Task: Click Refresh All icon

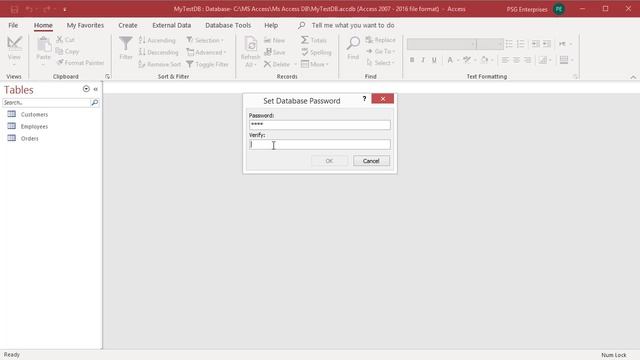Action: (250, 44)
